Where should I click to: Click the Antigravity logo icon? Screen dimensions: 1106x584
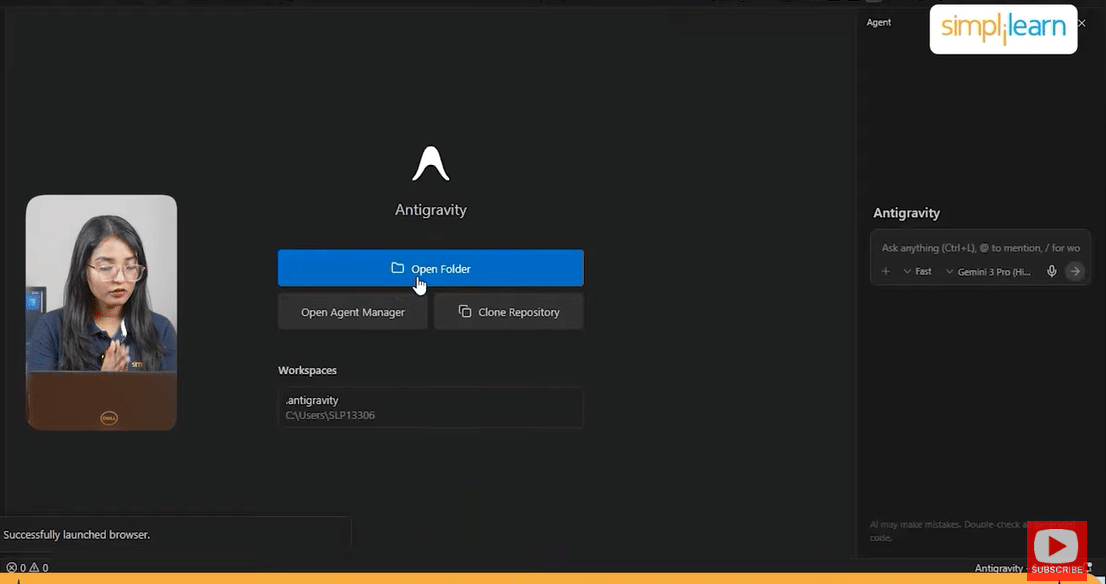point(430,163)
